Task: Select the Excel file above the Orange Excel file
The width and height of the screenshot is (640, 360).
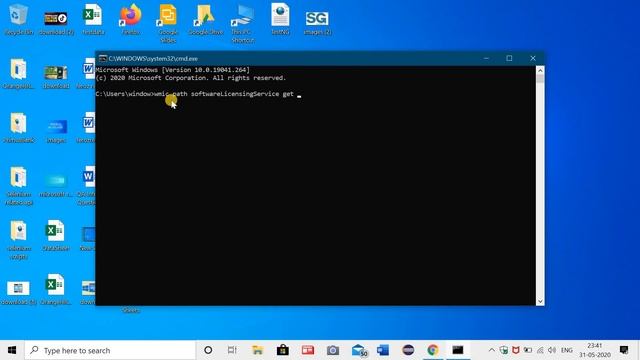Action: (x=56, y=235)
